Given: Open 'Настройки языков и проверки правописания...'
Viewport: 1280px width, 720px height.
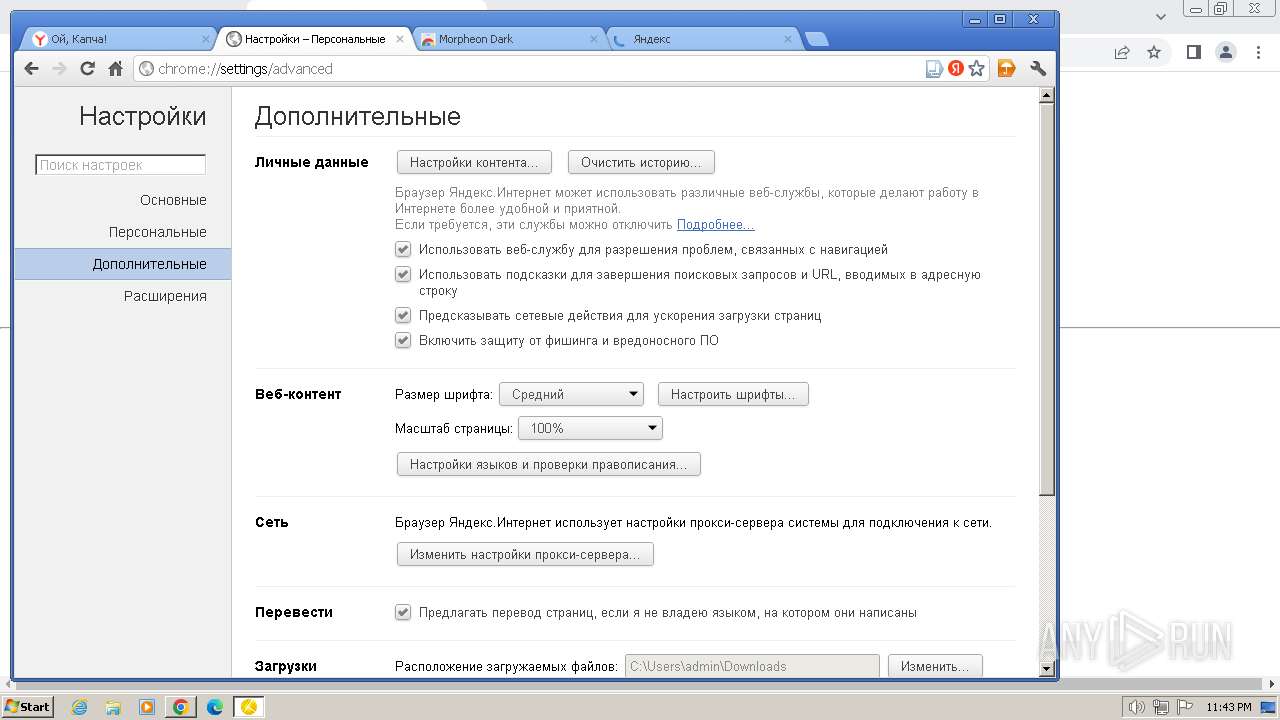Looking at the screenshot, I should [x=549, y=464].
